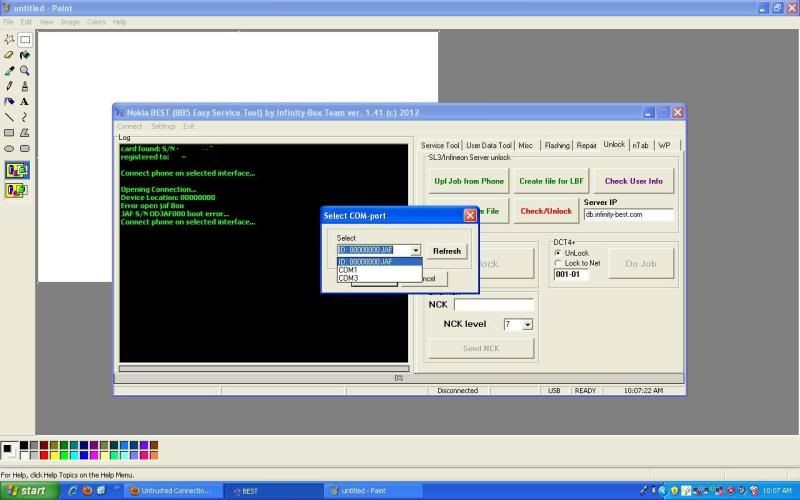800x500 pixels.
Task: Click the foreground/background color indicator box
Action: pyautogui.click(x=8, y=450)
